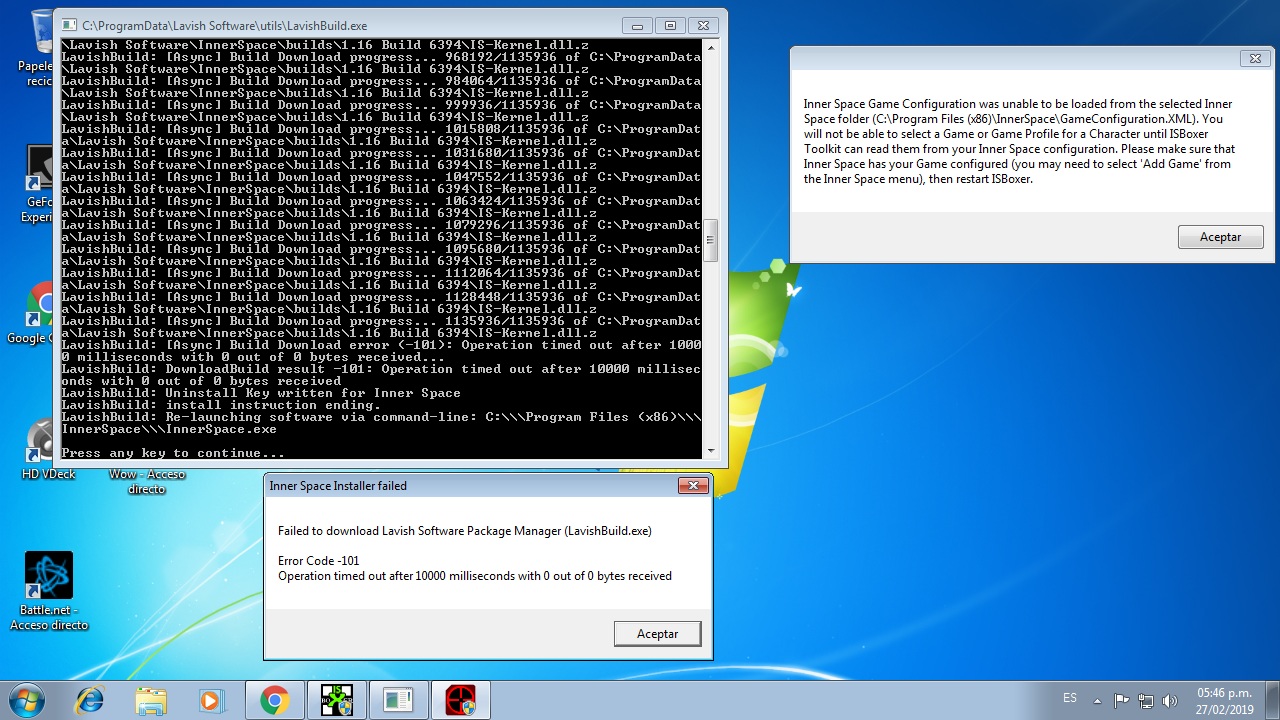Click the console scrollbar down arrow
The image size is (1280, 720).
tap(711, 450)
